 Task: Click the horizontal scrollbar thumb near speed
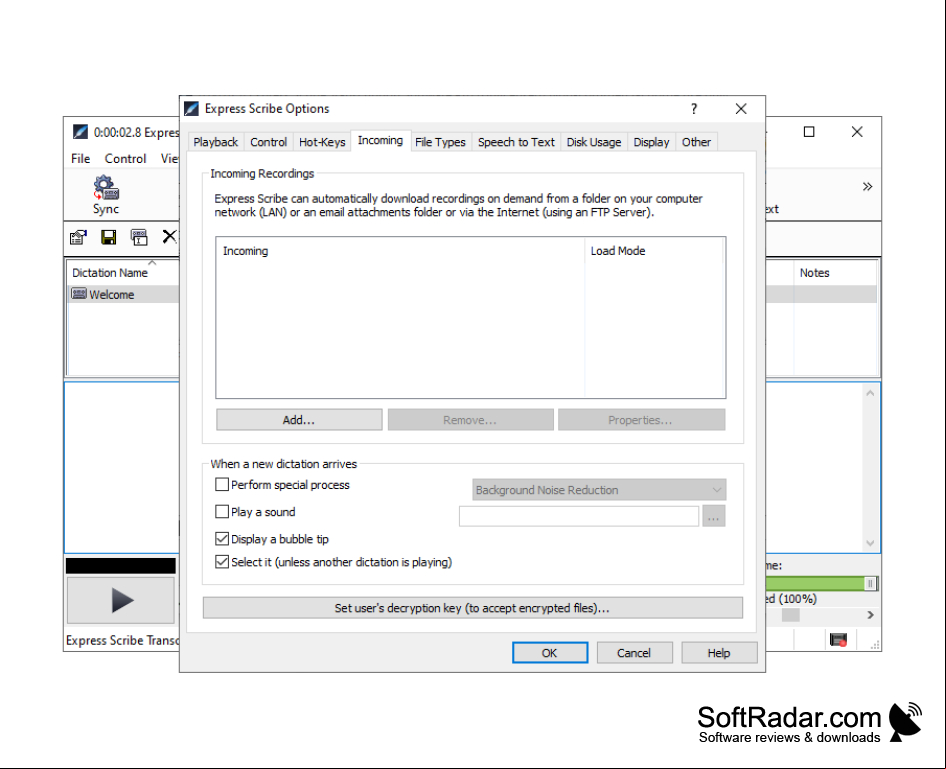(790, 615)
